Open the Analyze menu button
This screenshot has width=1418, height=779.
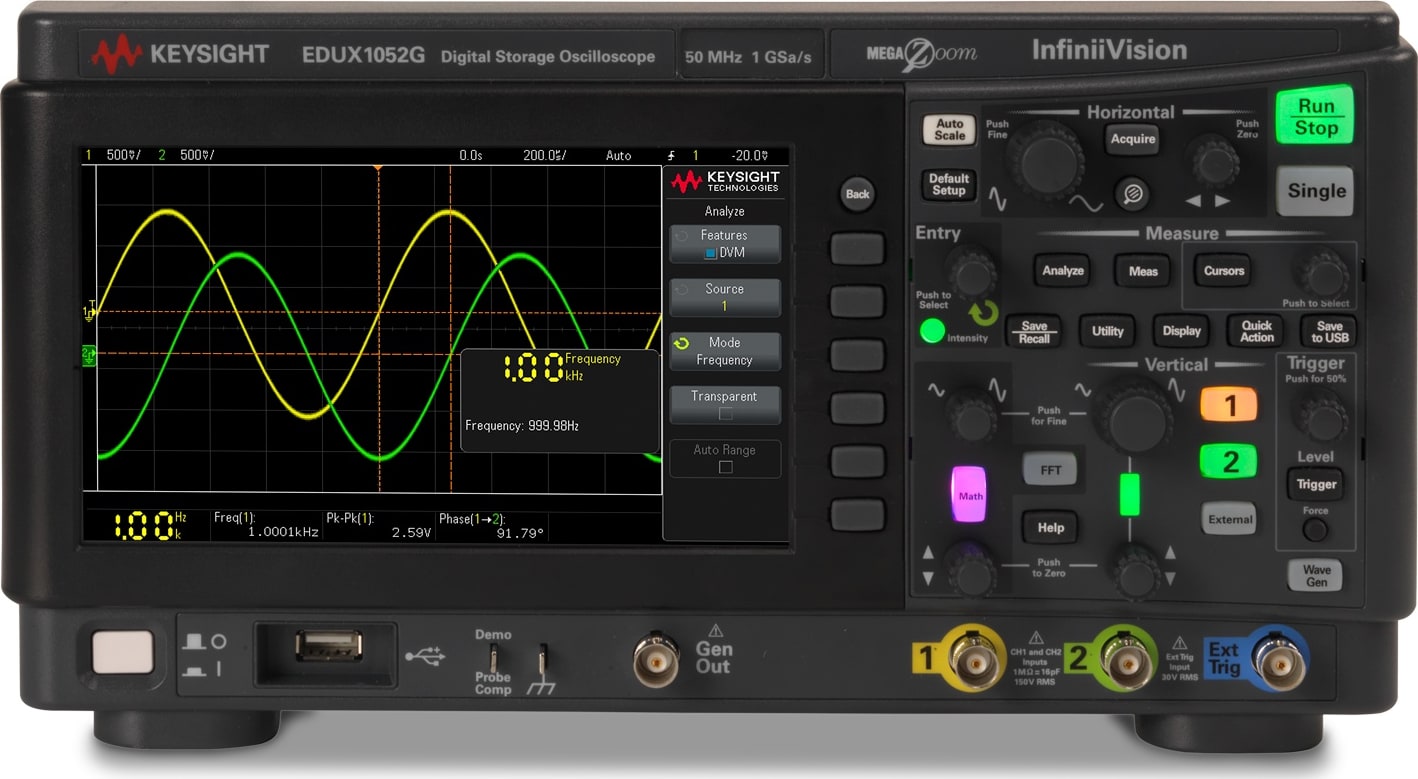pyautogui.click(x=1062, y=271)
